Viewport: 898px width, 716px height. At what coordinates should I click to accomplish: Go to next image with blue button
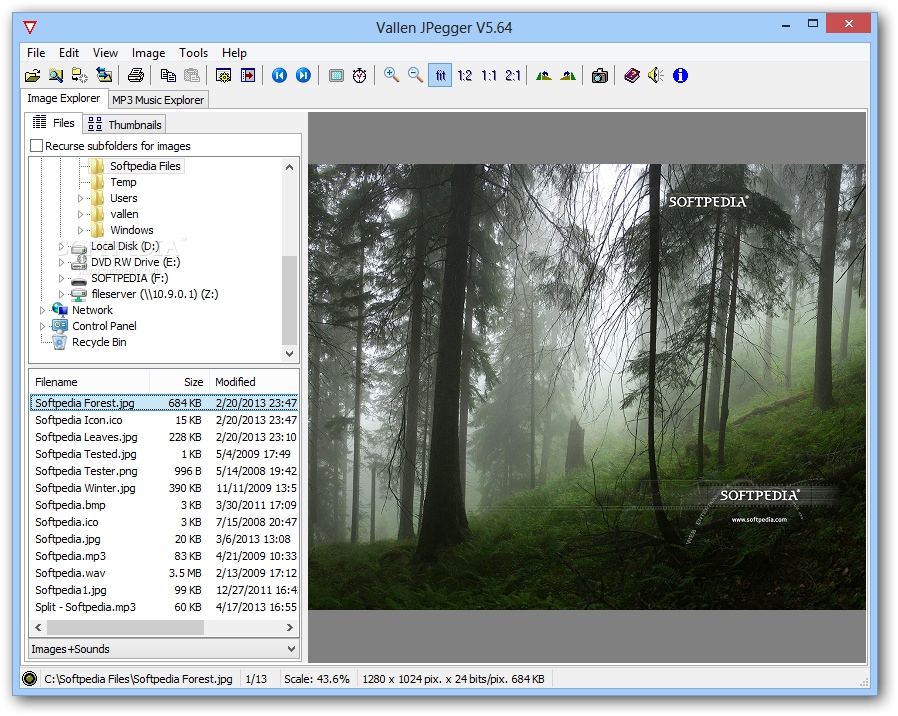click(304, 76)
